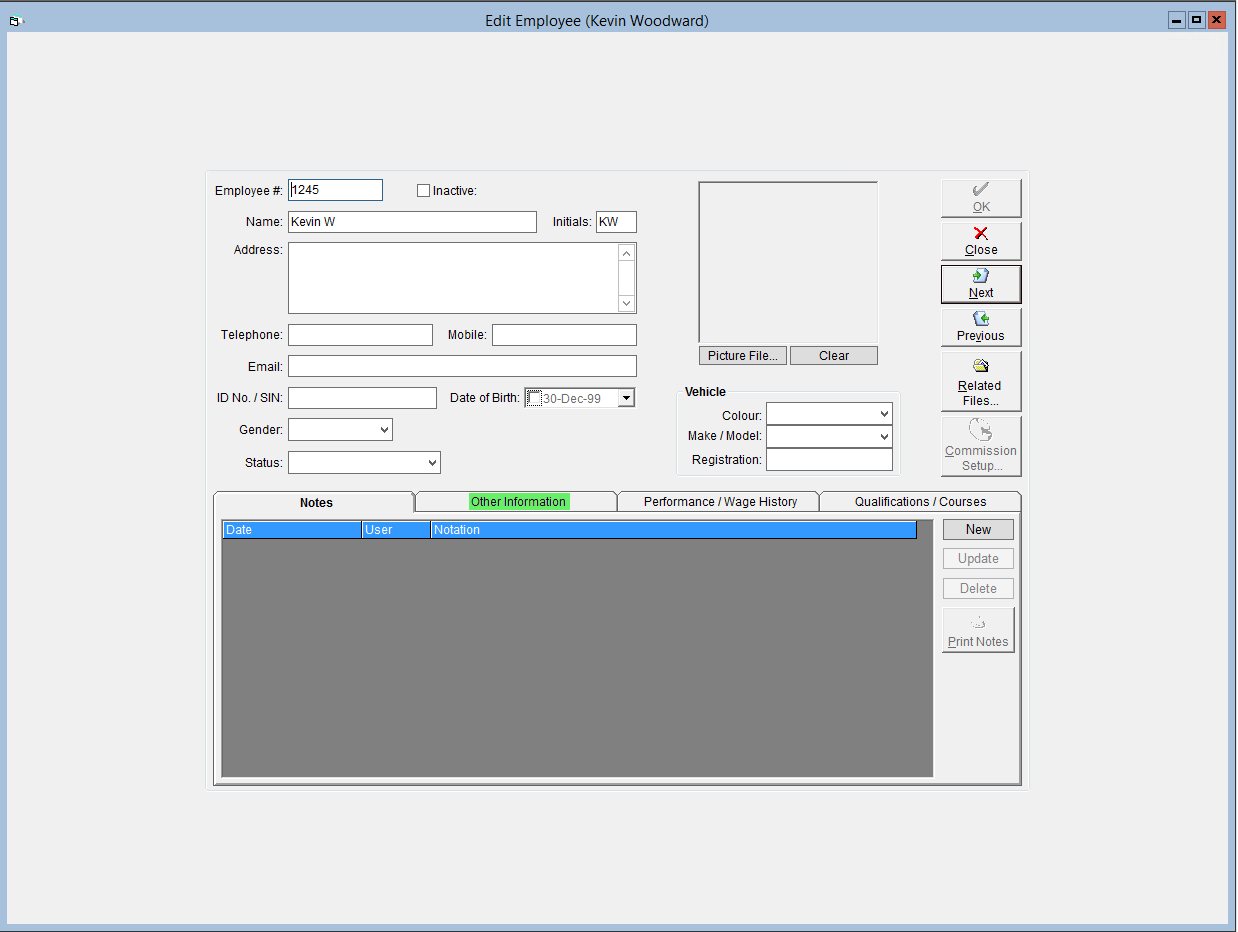Image resolution: width=1238 pixels, height=932 pixels.
Task: Click the Picture File button
Action: tap(743, 356)
